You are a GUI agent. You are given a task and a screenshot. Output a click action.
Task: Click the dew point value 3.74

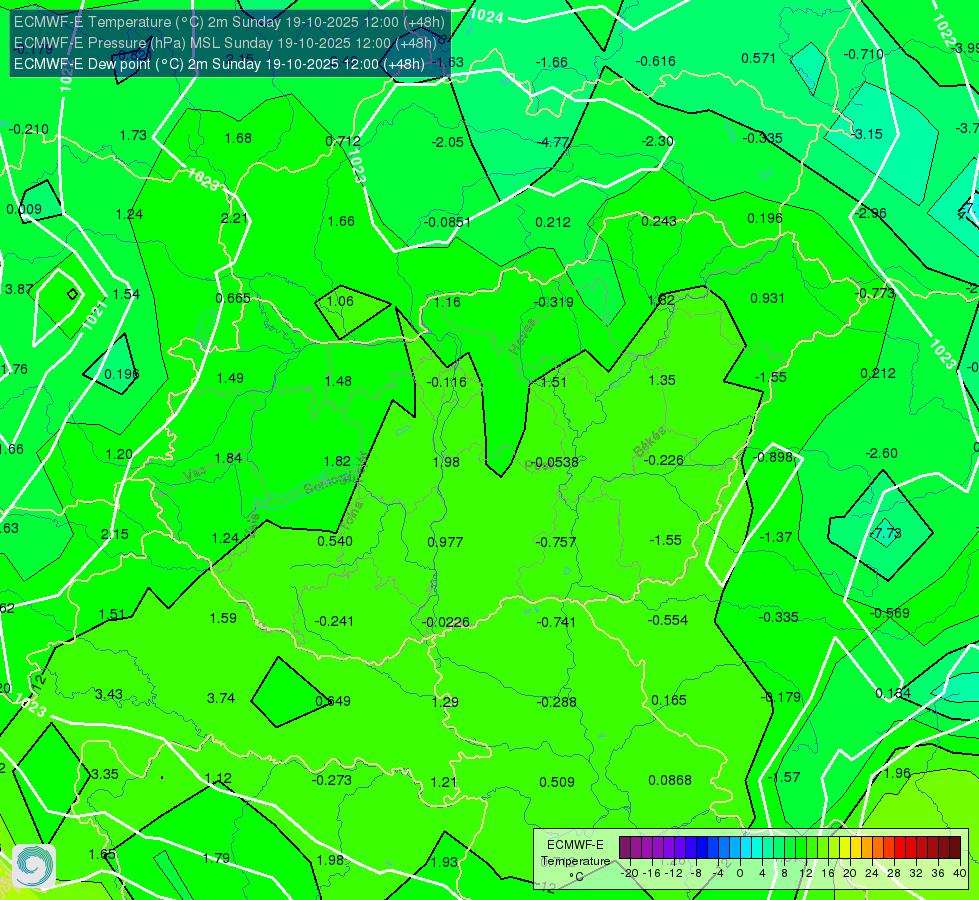coord(221,698)
